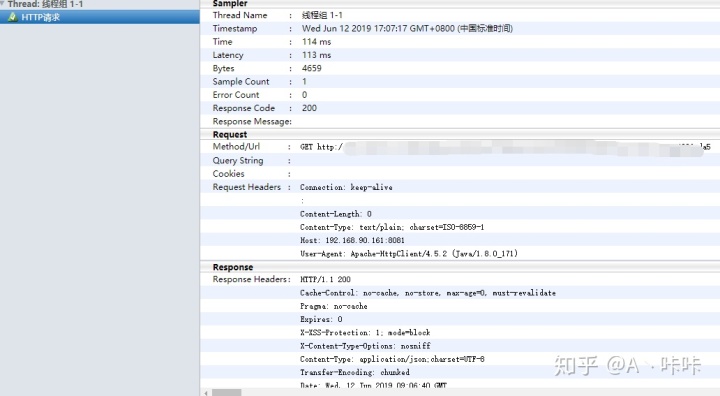Click the scrollbar left arrow
Screen dimensions: 720x396
point(206,393)
